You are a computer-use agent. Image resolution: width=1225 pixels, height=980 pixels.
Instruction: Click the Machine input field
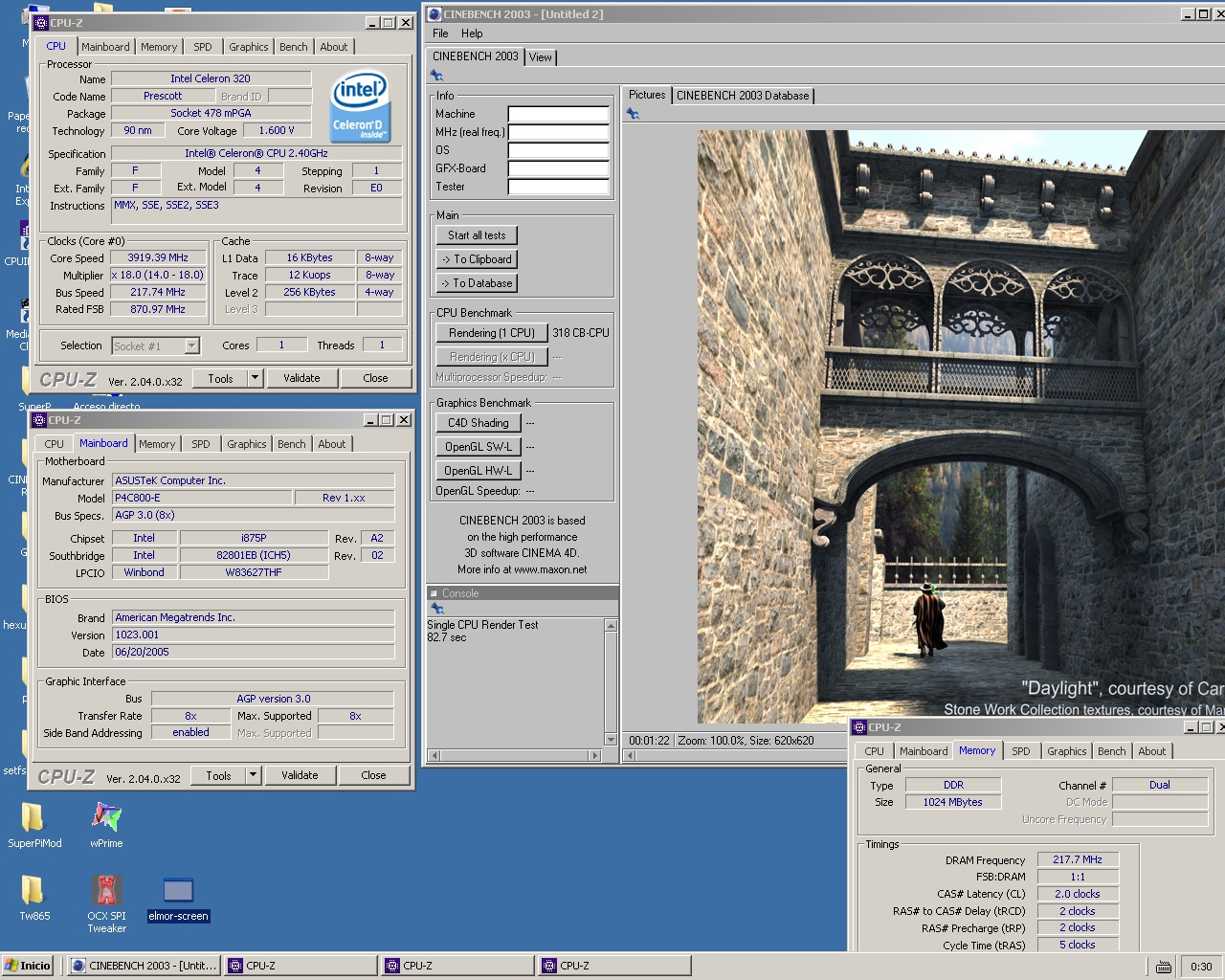558,114
